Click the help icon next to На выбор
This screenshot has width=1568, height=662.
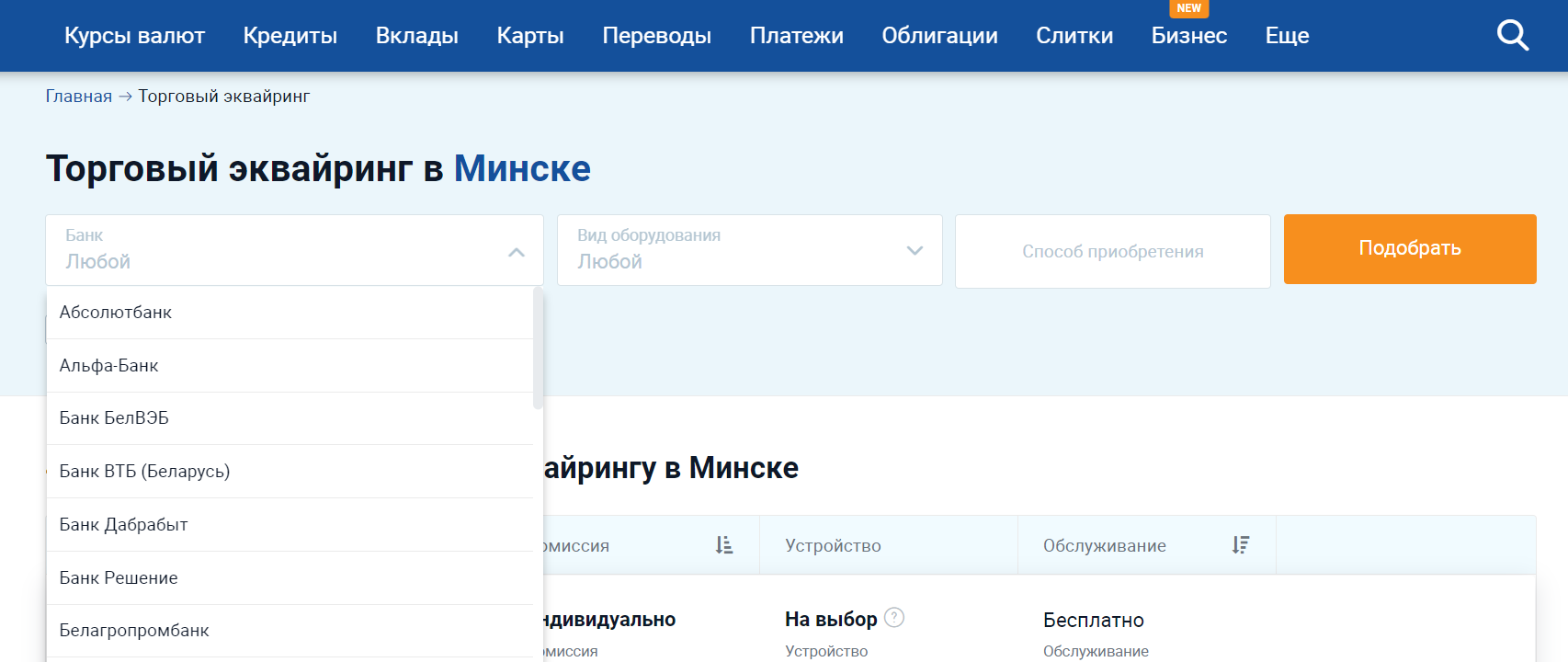point(894,618)
